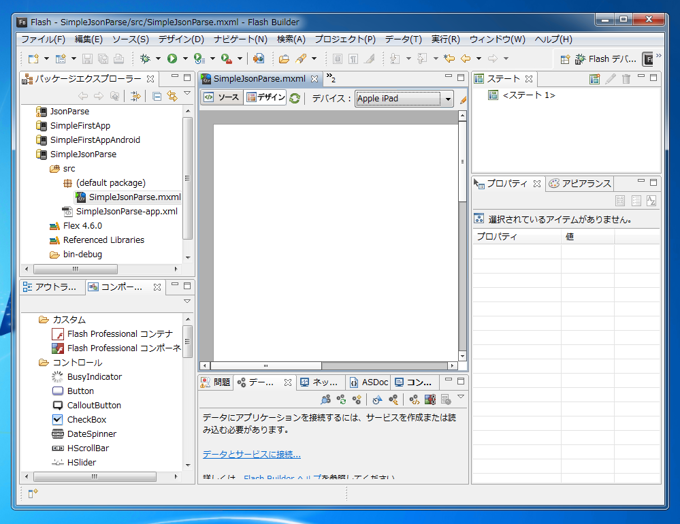Click Link with Editor in Package Explorer
680x524 pixels.
tap(172, 96)
